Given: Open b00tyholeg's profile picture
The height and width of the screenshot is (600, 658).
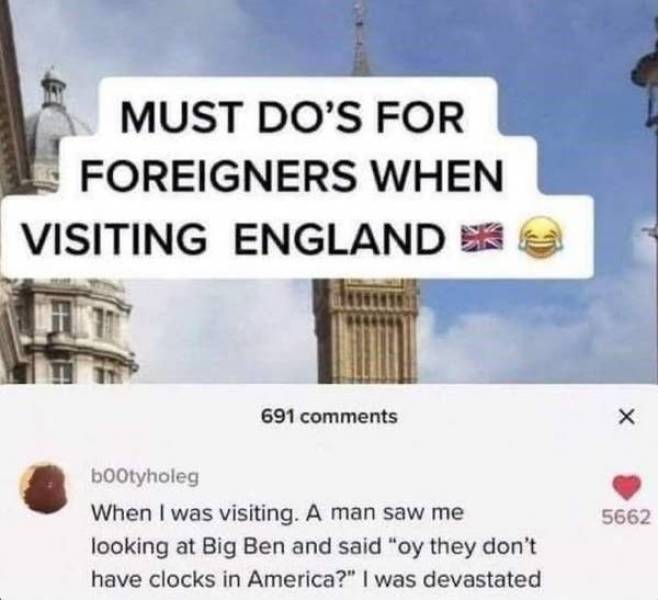Looking at the screenshot, I should [x=45, y=488].
